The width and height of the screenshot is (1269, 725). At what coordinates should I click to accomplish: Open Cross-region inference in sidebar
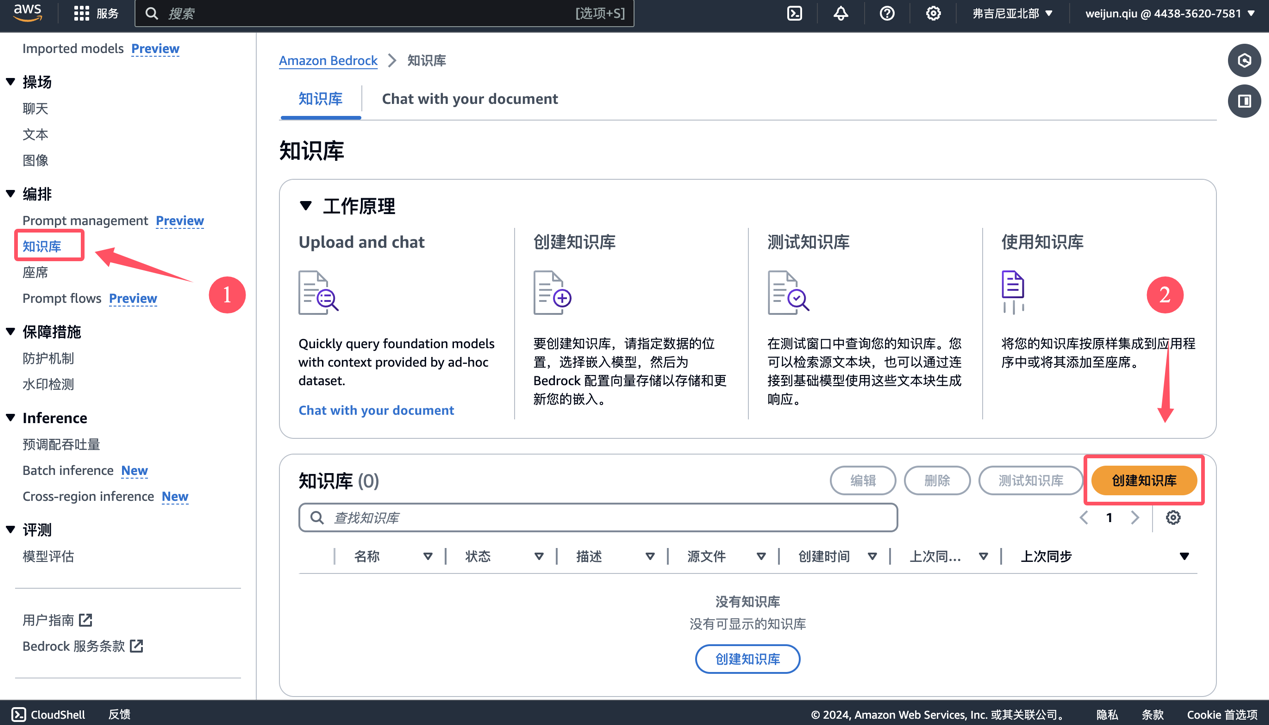click(88, 496)
